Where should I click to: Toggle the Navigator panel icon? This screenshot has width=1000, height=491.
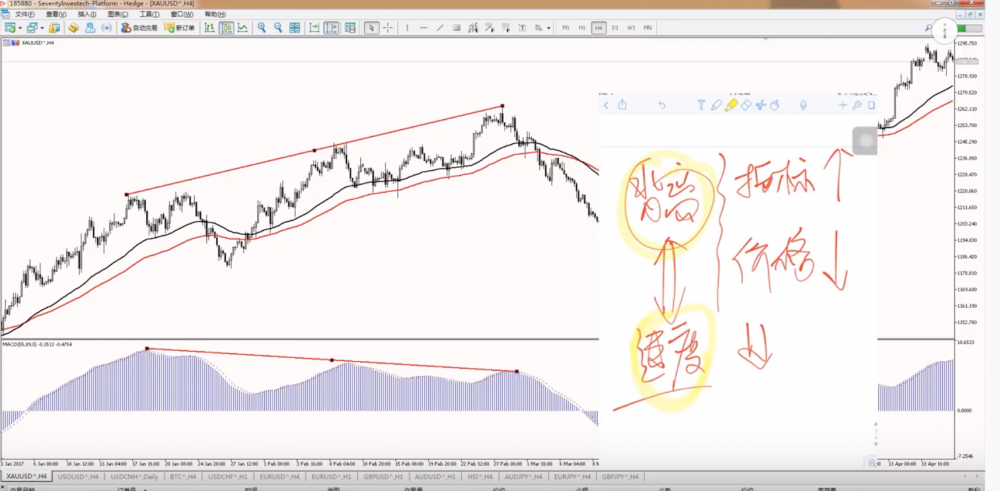90,28
